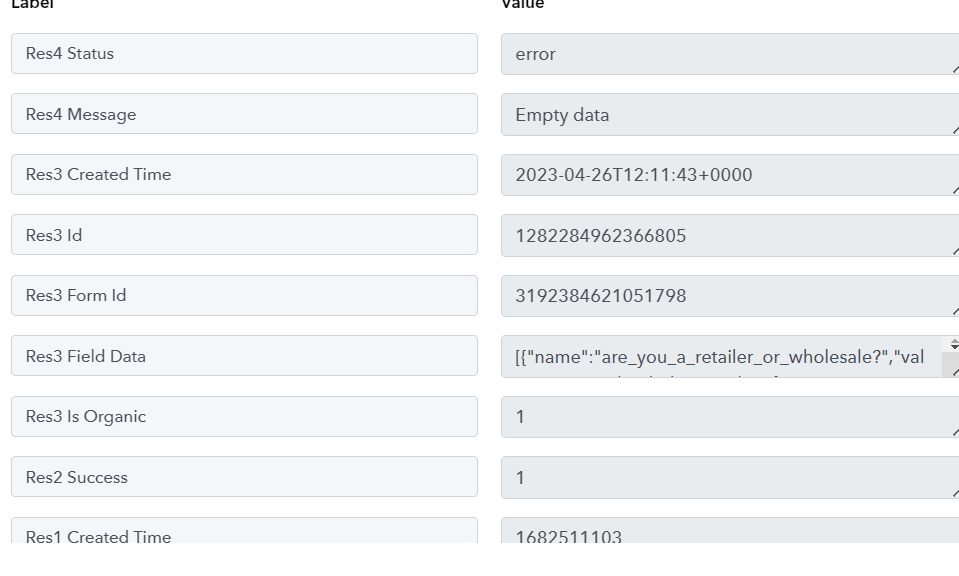Select the Res2 Success value field

pos(730,478)
